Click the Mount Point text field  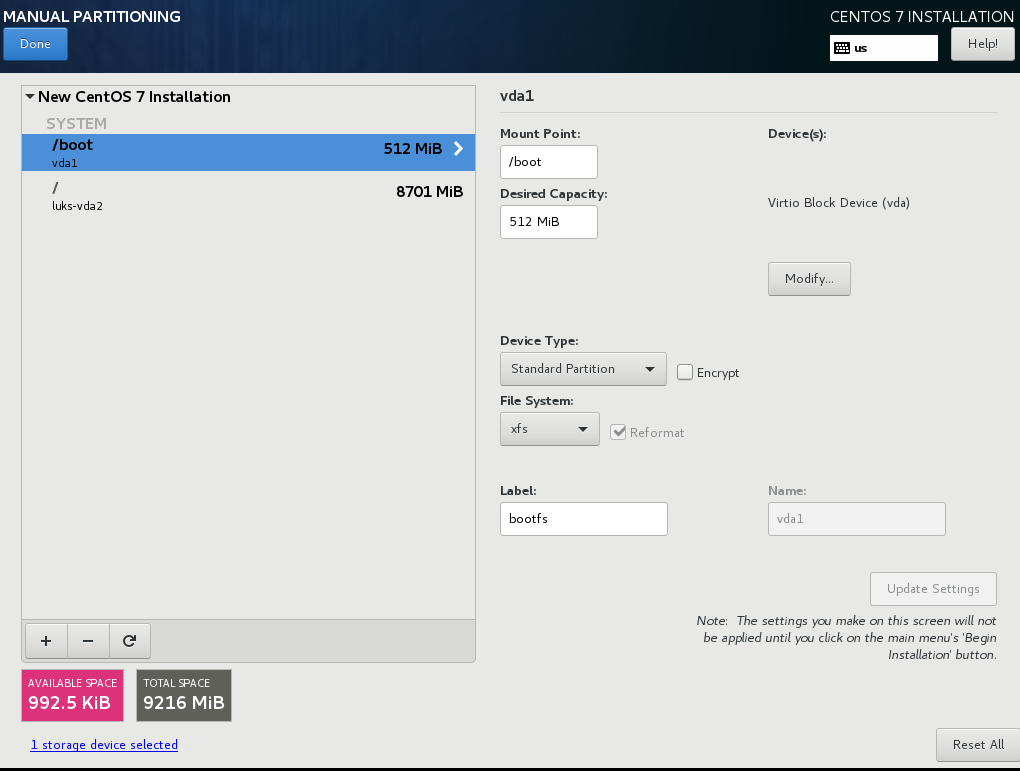(x=548, y=162)
